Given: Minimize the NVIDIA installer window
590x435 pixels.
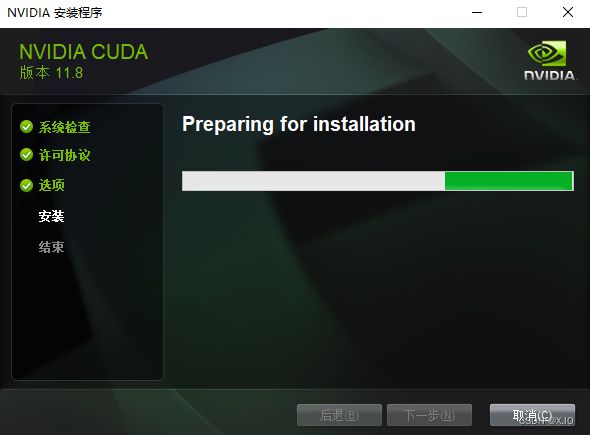Looking at the screenshot, I should point(477,12).
